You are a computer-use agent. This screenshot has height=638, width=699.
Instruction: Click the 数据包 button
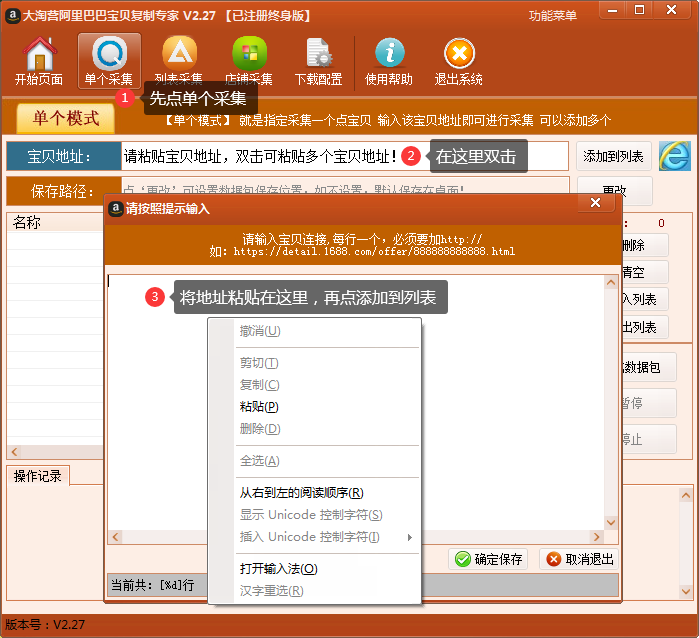649,367
